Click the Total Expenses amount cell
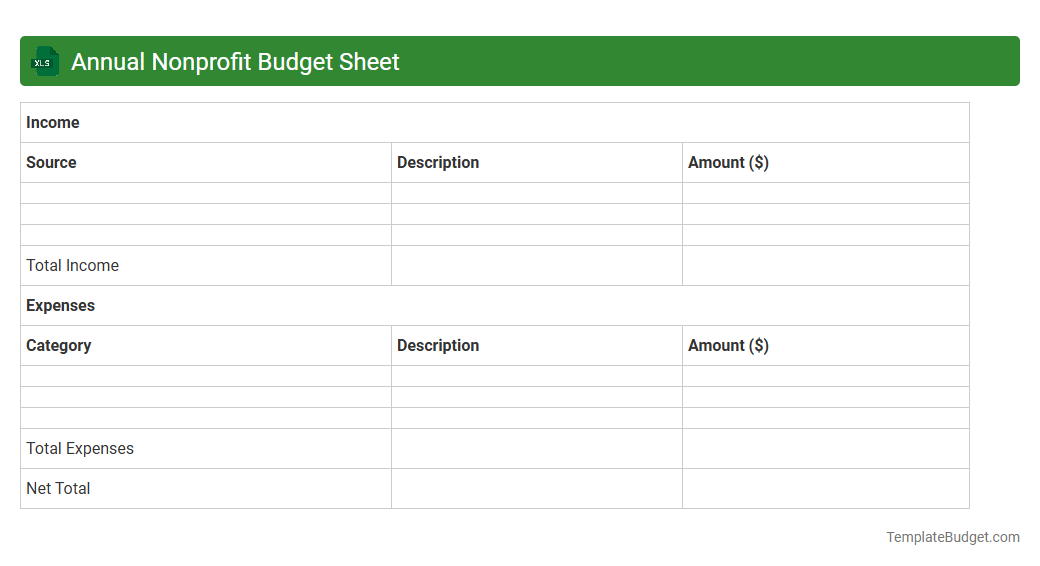 [x=826, y=449]
